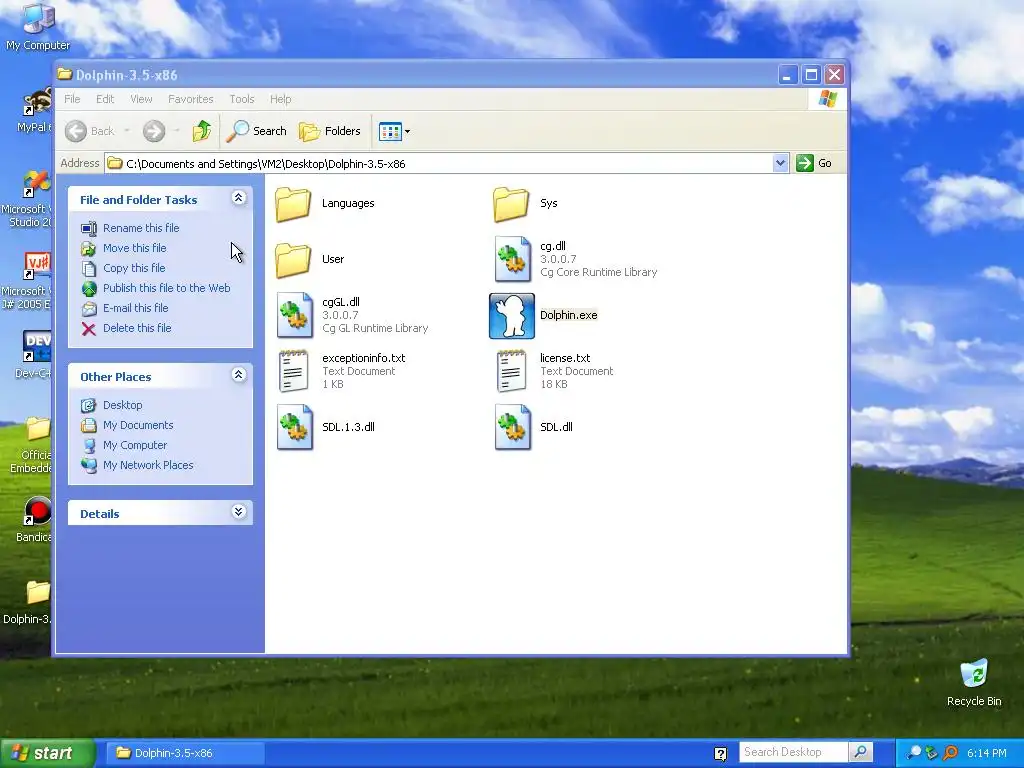1024x768 pixels.
Task: Open the Back history dropdown arrow
Action: [127, 131]
